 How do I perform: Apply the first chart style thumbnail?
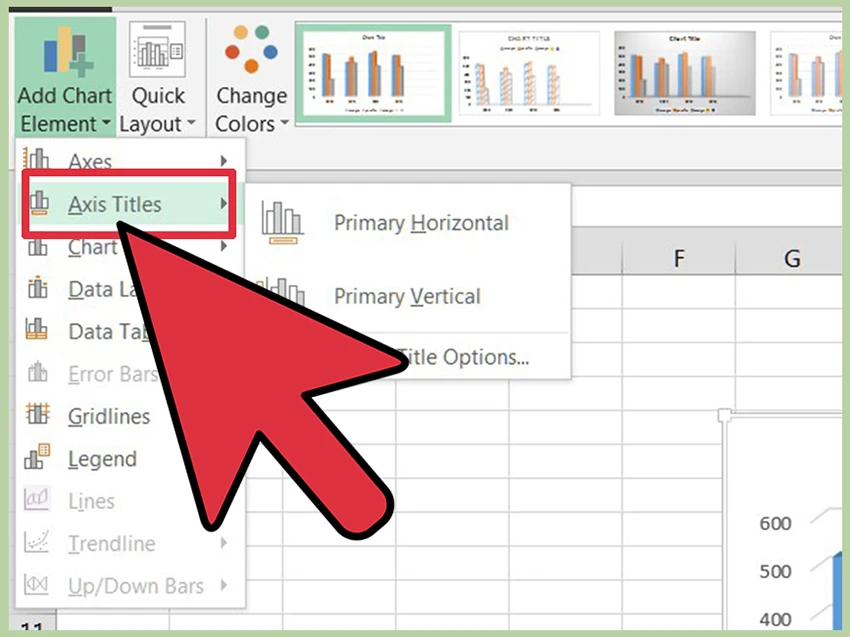[x=373, y=71]
